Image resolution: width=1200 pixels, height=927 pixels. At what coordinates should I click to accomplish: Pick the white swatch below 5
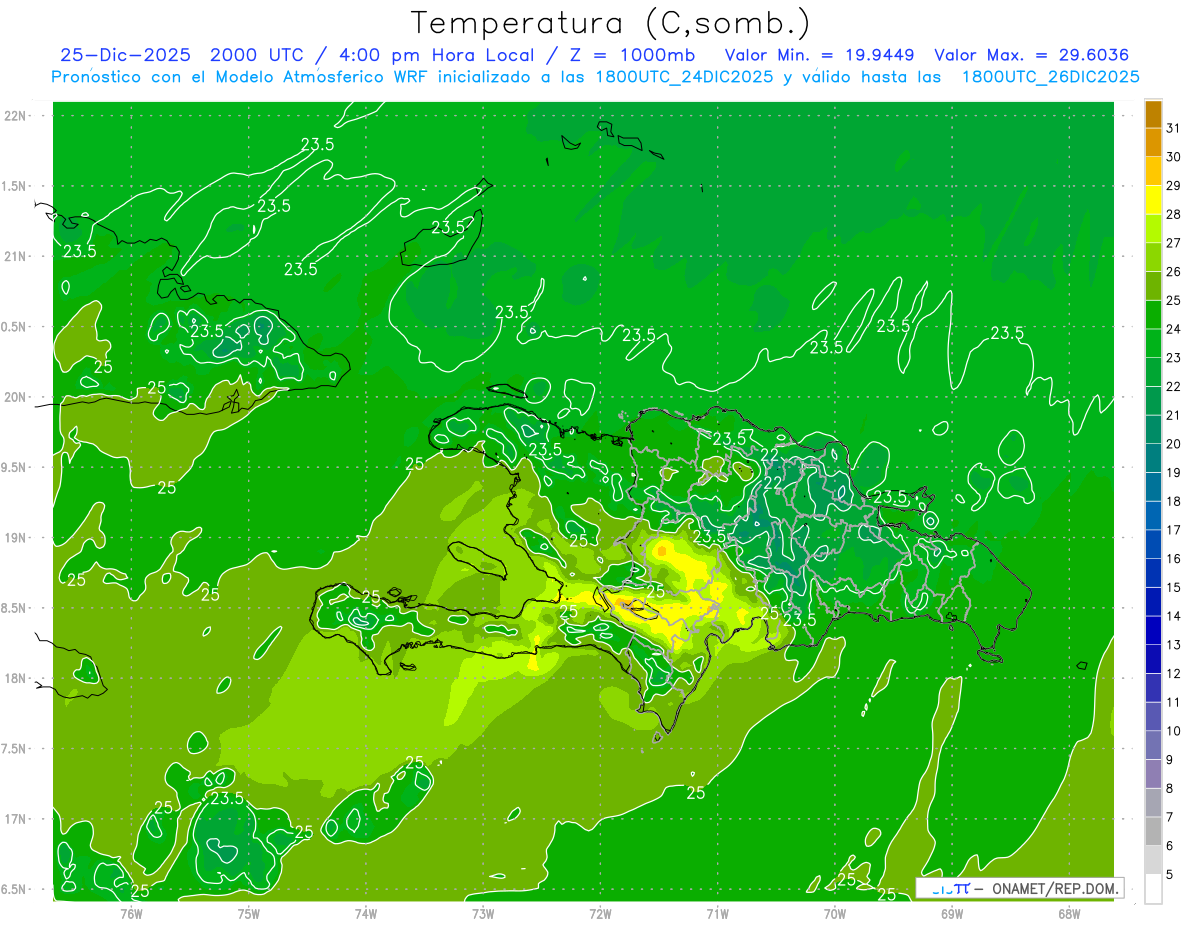coord(1153,889)
